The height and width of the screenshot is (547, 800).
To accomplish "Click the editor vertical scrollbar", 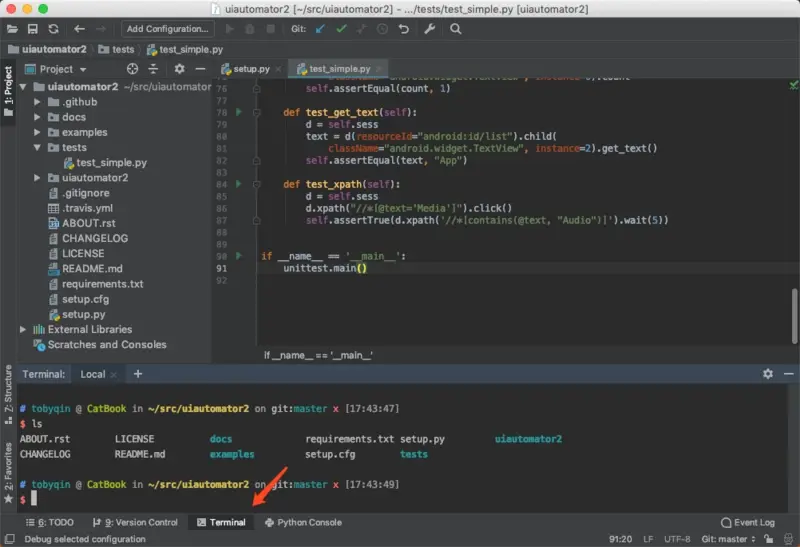I will pos(794,316).
